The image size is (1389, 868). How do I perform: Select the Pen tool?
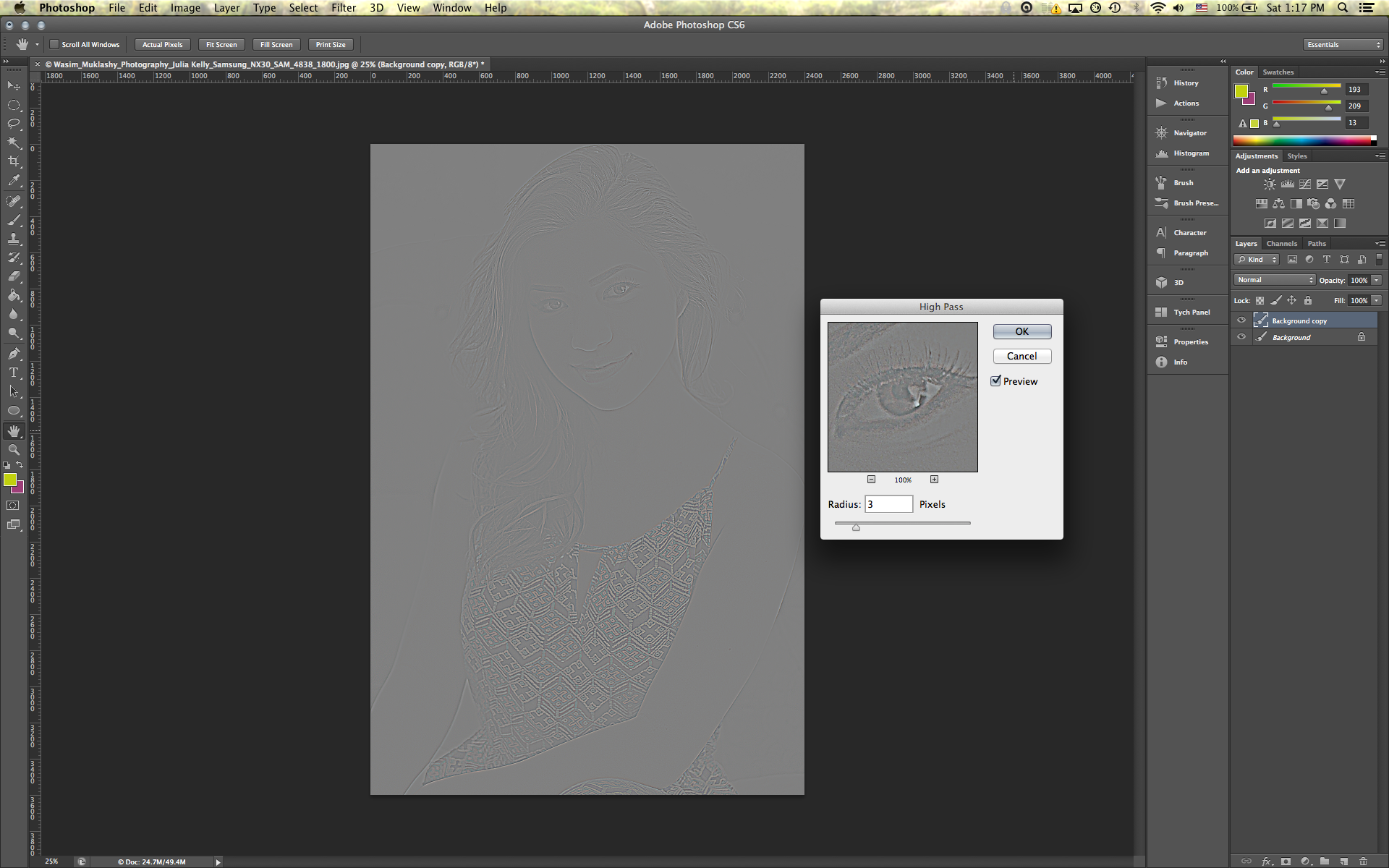tap(14, 354)
